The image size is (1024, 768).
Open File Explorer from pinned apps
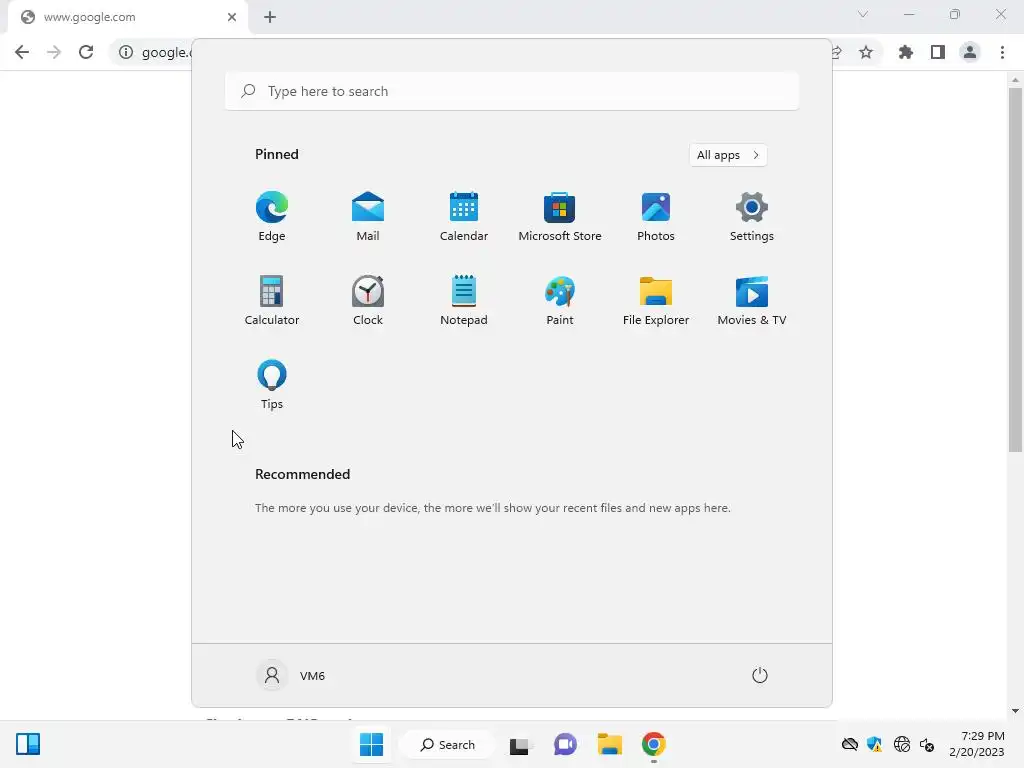point(656,300)
